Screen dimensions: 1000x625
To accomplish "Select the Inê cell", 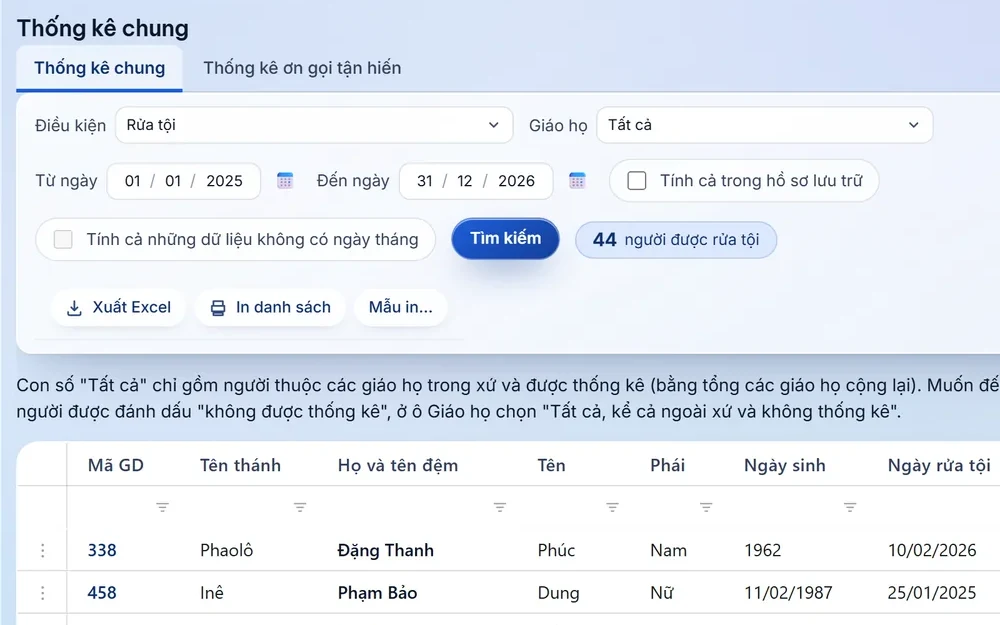I will click(x=212, y=593).
